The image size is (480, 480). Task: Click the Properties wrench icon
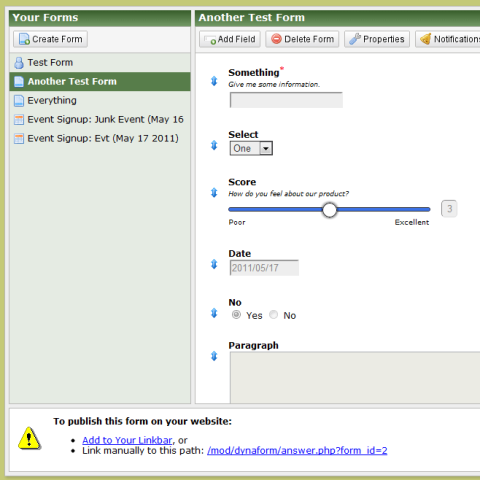click(355, 39)
